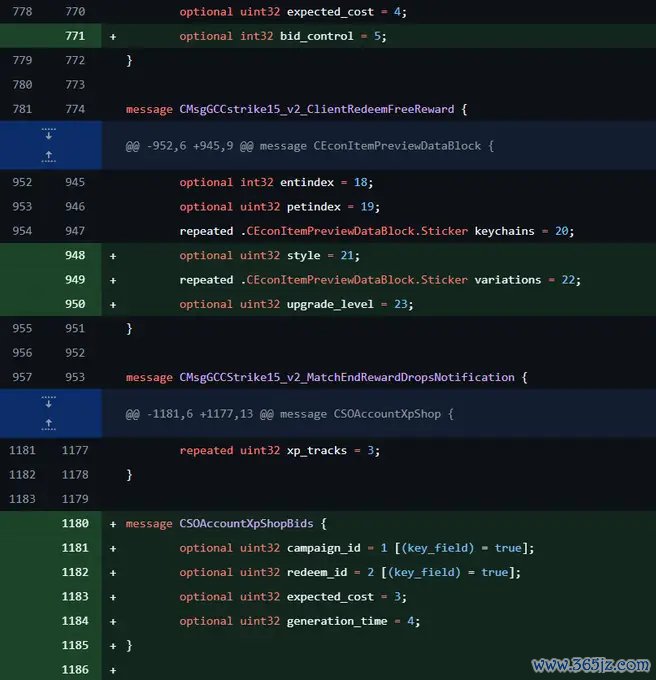Click old line number 781
Screen dimensions: 656x680
(22, 109)
